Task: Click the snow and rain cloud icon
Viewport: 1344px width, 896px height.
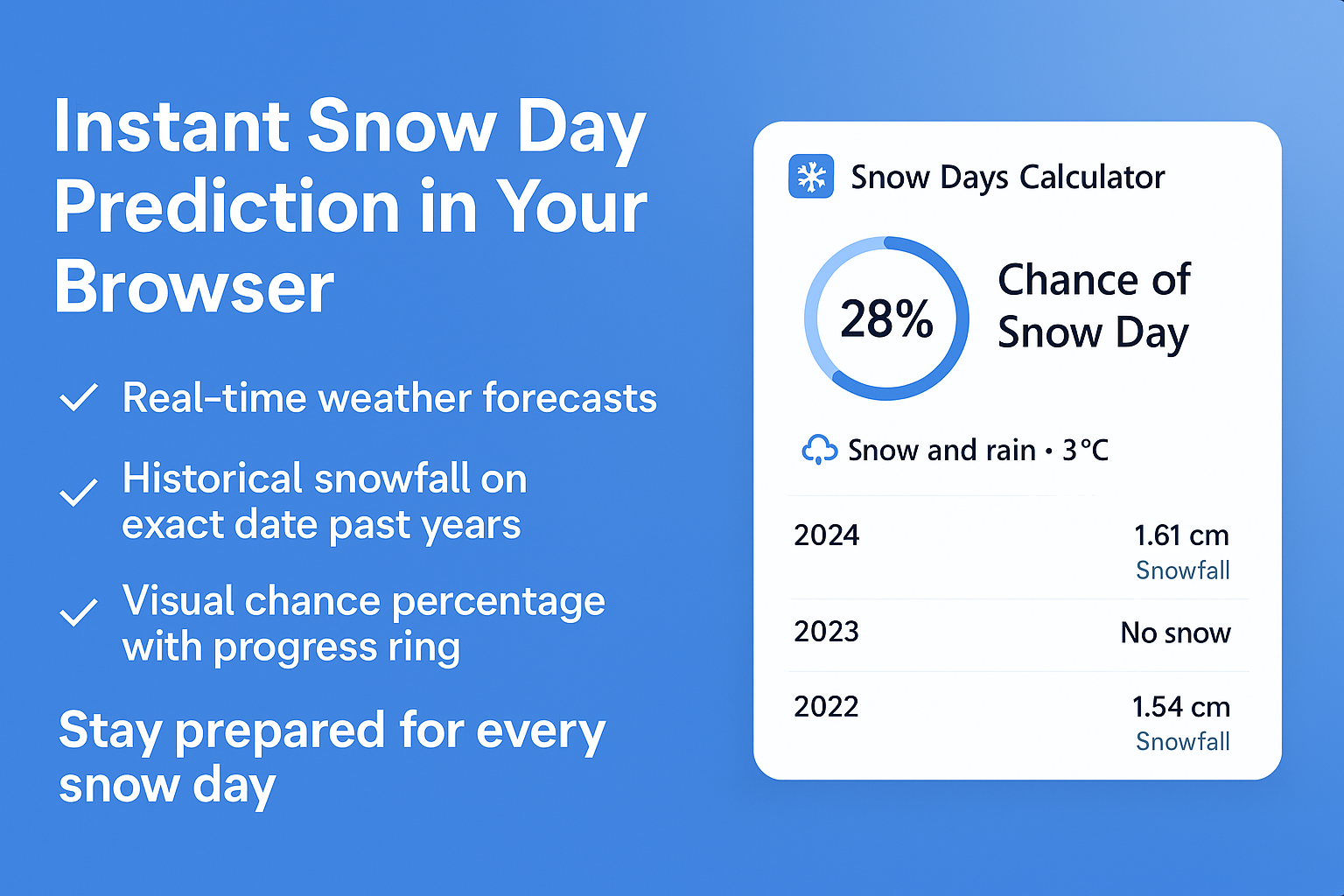Action: point(819,450)
